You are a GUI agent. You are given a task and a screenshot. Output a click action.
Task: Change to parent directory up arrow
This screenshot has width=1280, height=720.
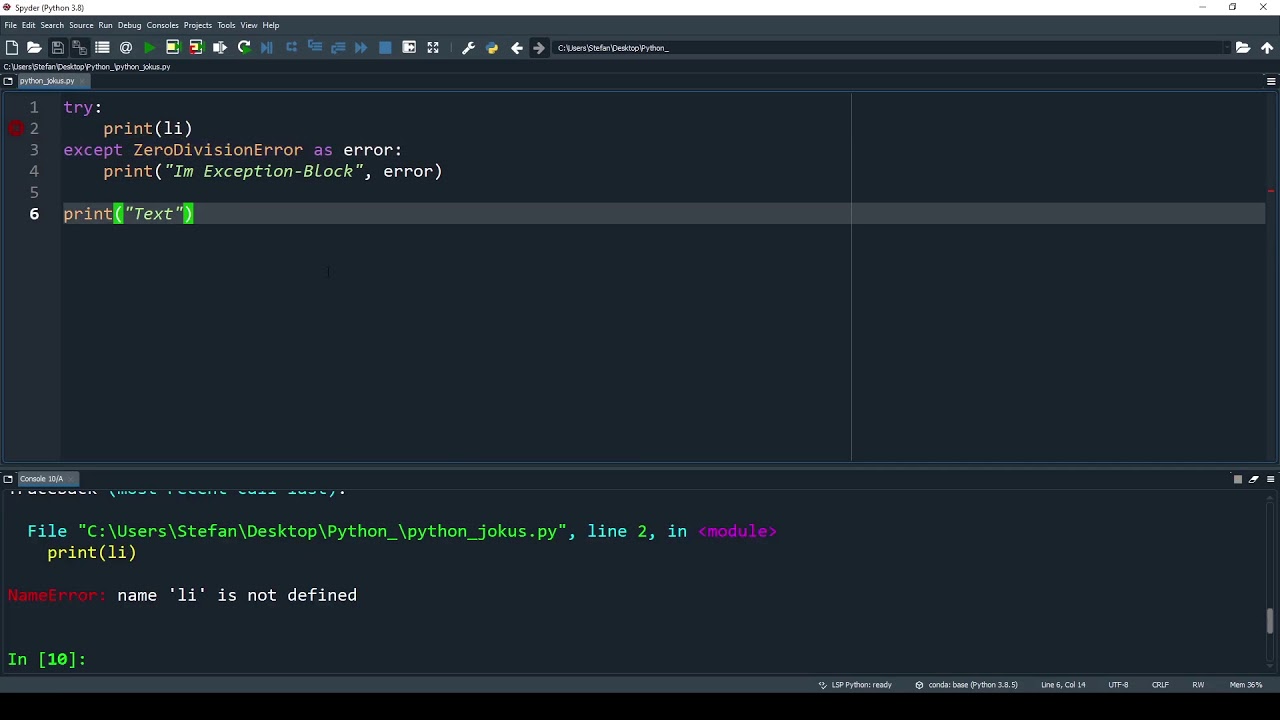[1267, 47]
